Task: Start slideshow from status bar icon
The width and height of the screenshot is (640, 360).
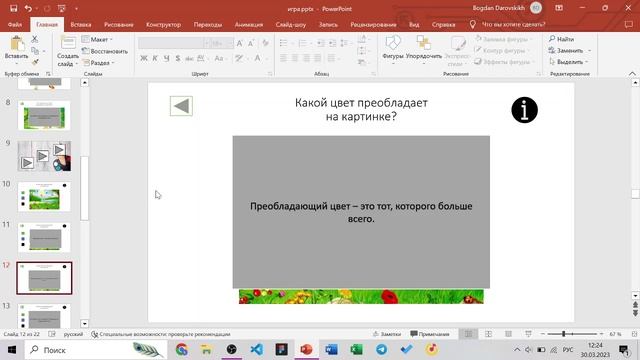Action: pyautogui.click(x=528, y=334)
